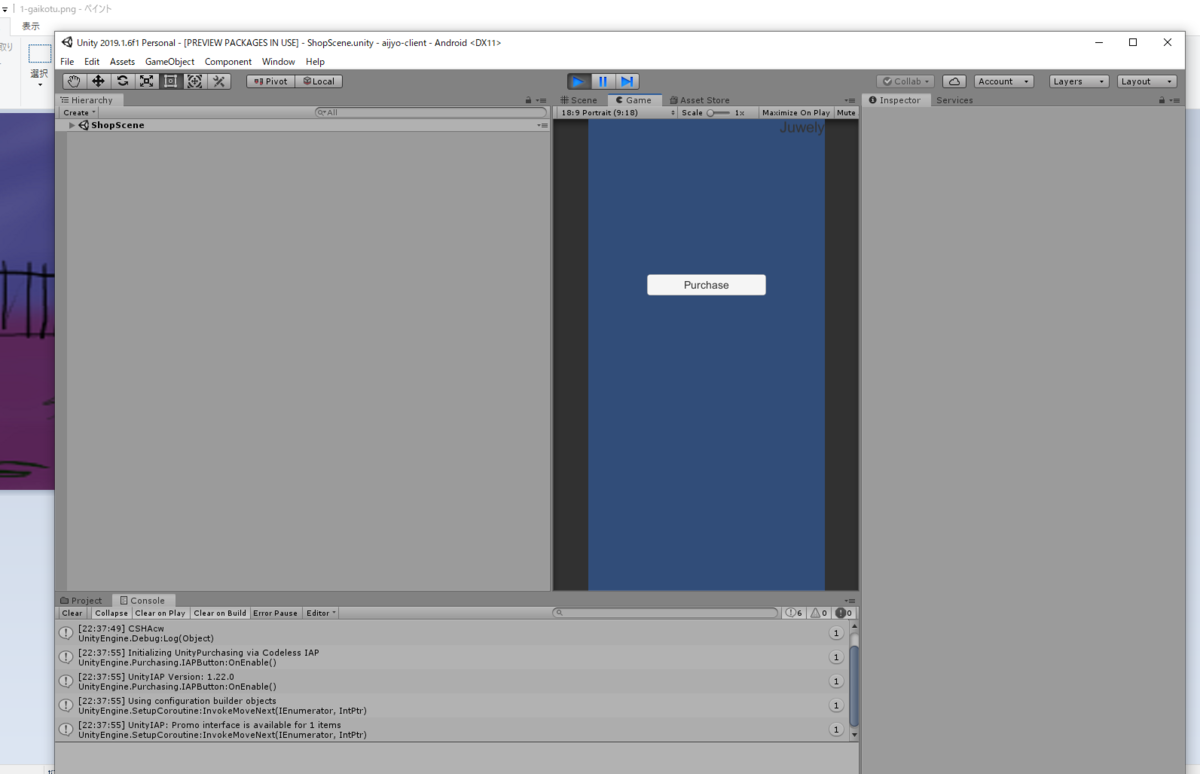This screenshot has width=1200, height=774.
Task: Open the Help menu
Action: [x=315, y=62]
